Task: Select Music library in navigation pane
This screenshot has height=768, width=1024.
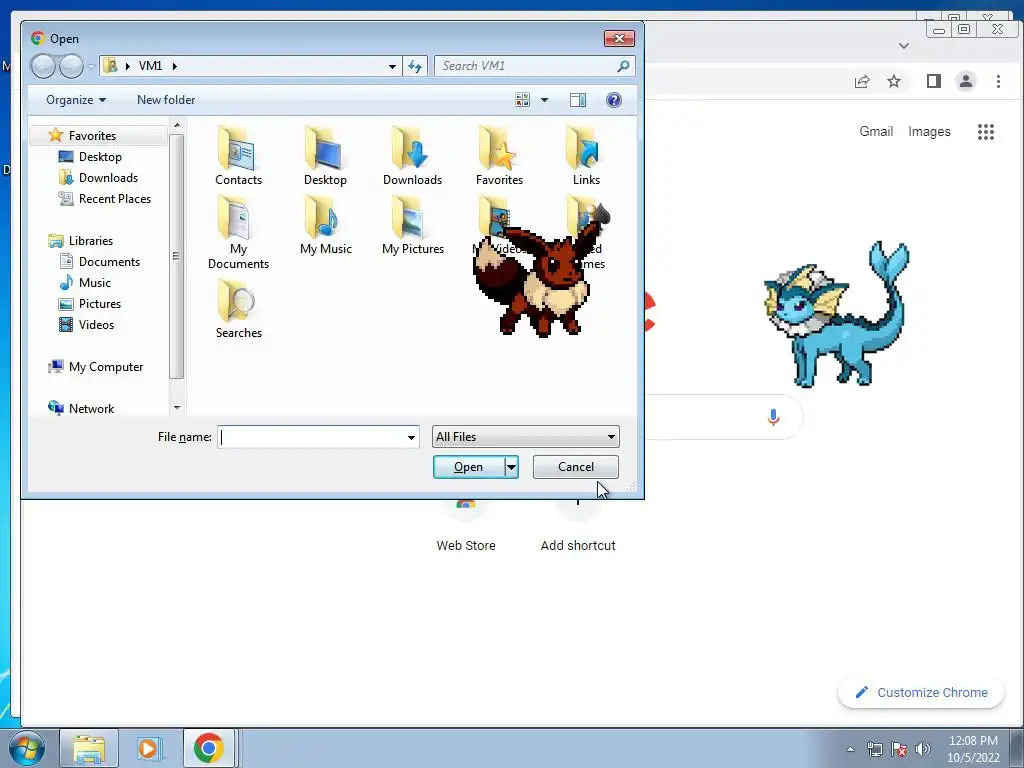Action: [x=85, y=282]
